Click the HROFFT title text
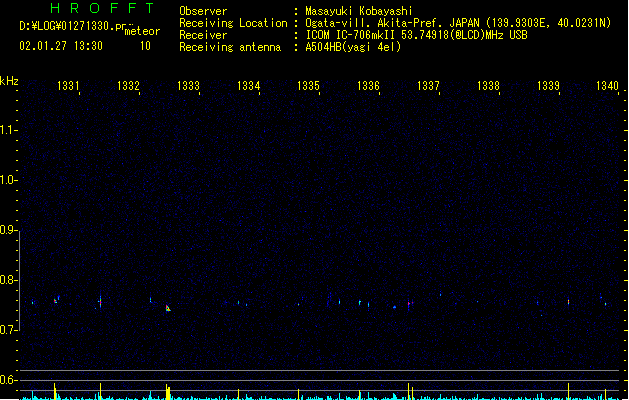 (x=102, y=8)
